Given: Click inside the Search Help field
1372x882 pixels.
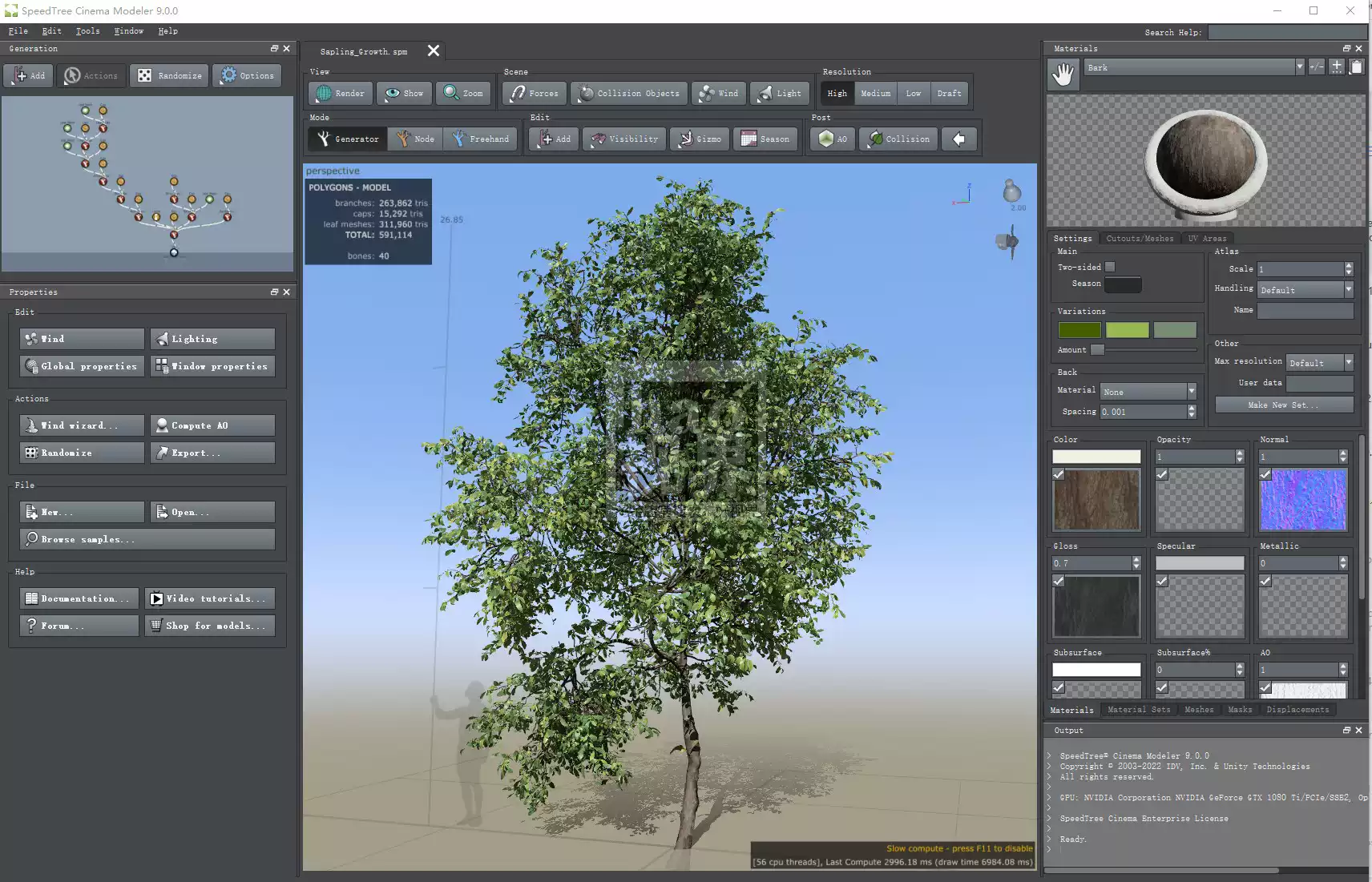Looking at the screenshot, I should 1287,32.
